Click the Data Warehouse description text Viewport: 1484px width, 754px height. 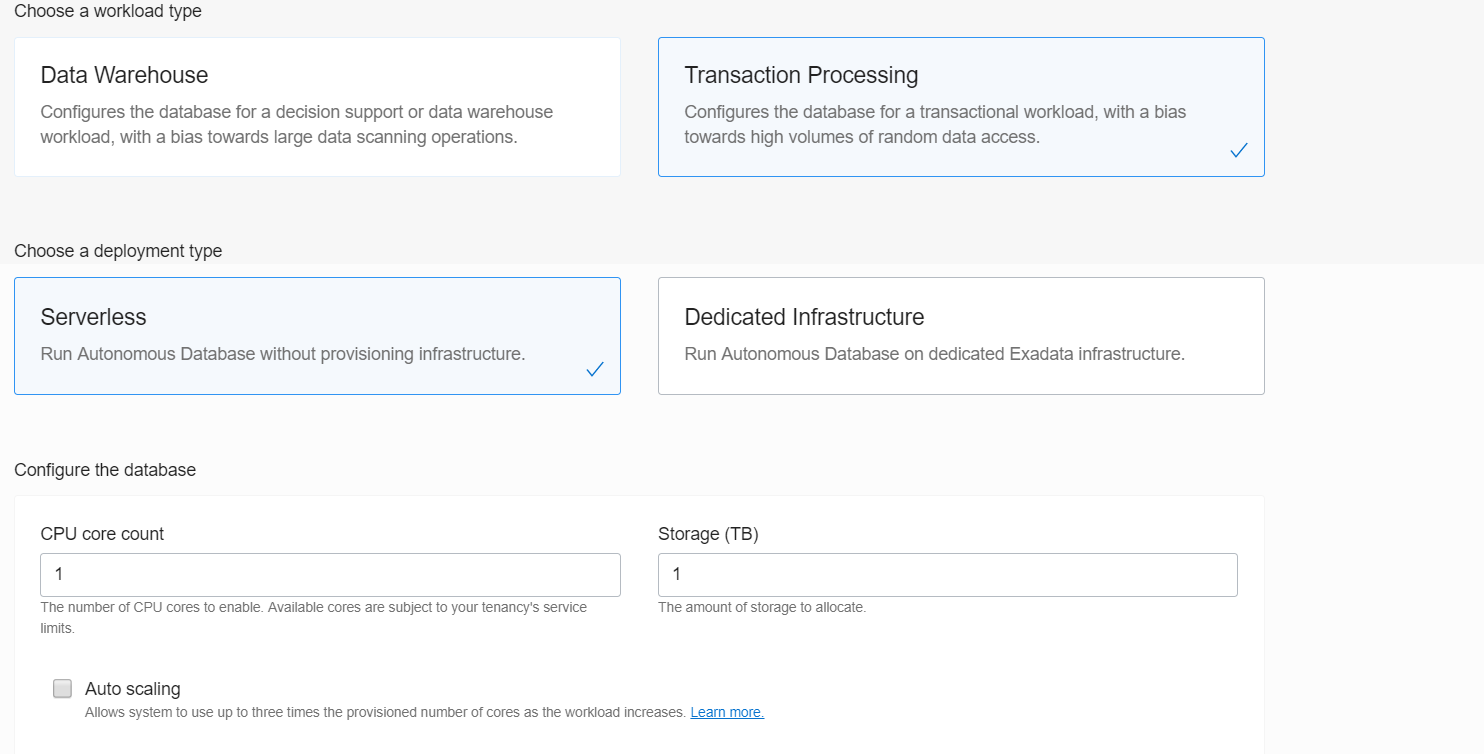pos(296,124)
